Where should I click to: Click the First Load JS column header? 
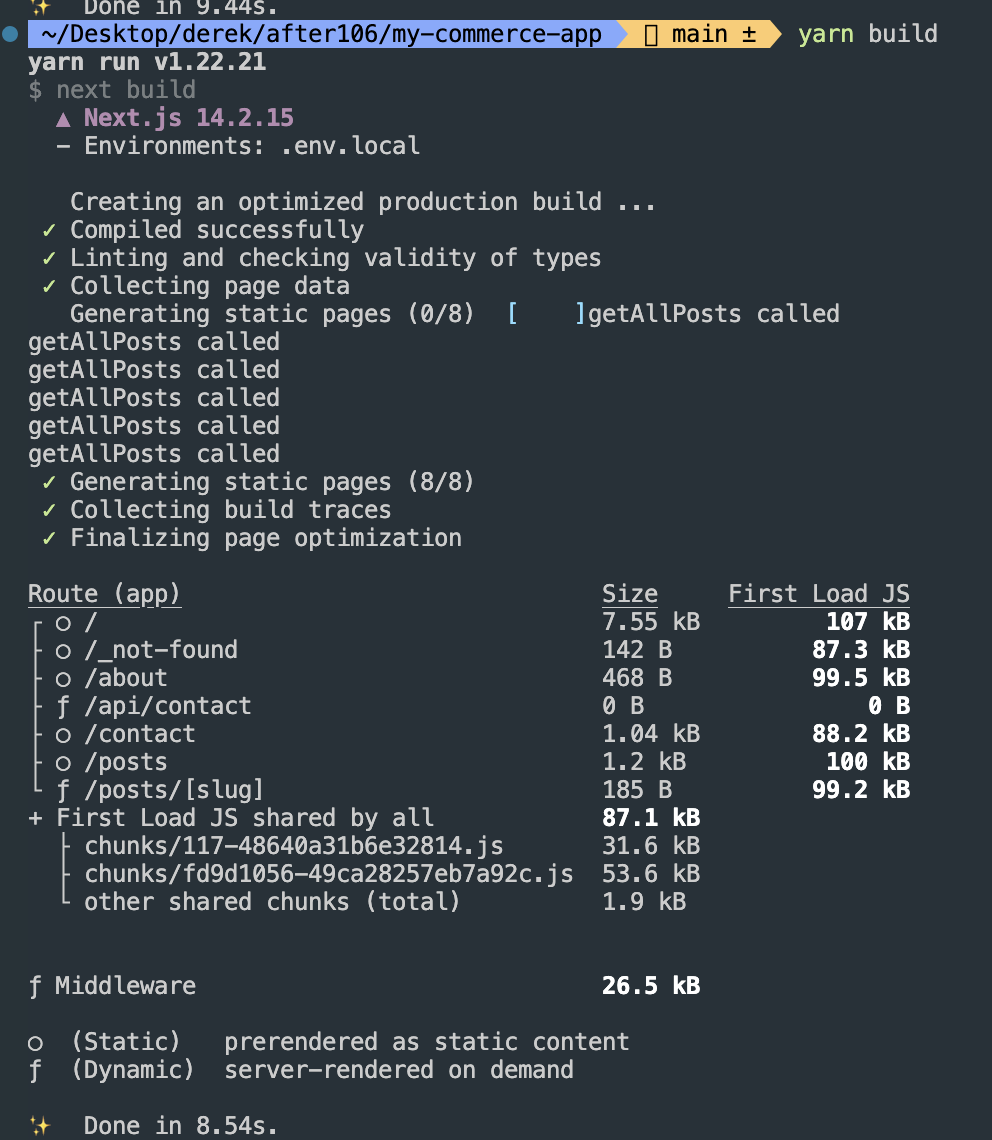pyautogui.click(x=819, y=594)
